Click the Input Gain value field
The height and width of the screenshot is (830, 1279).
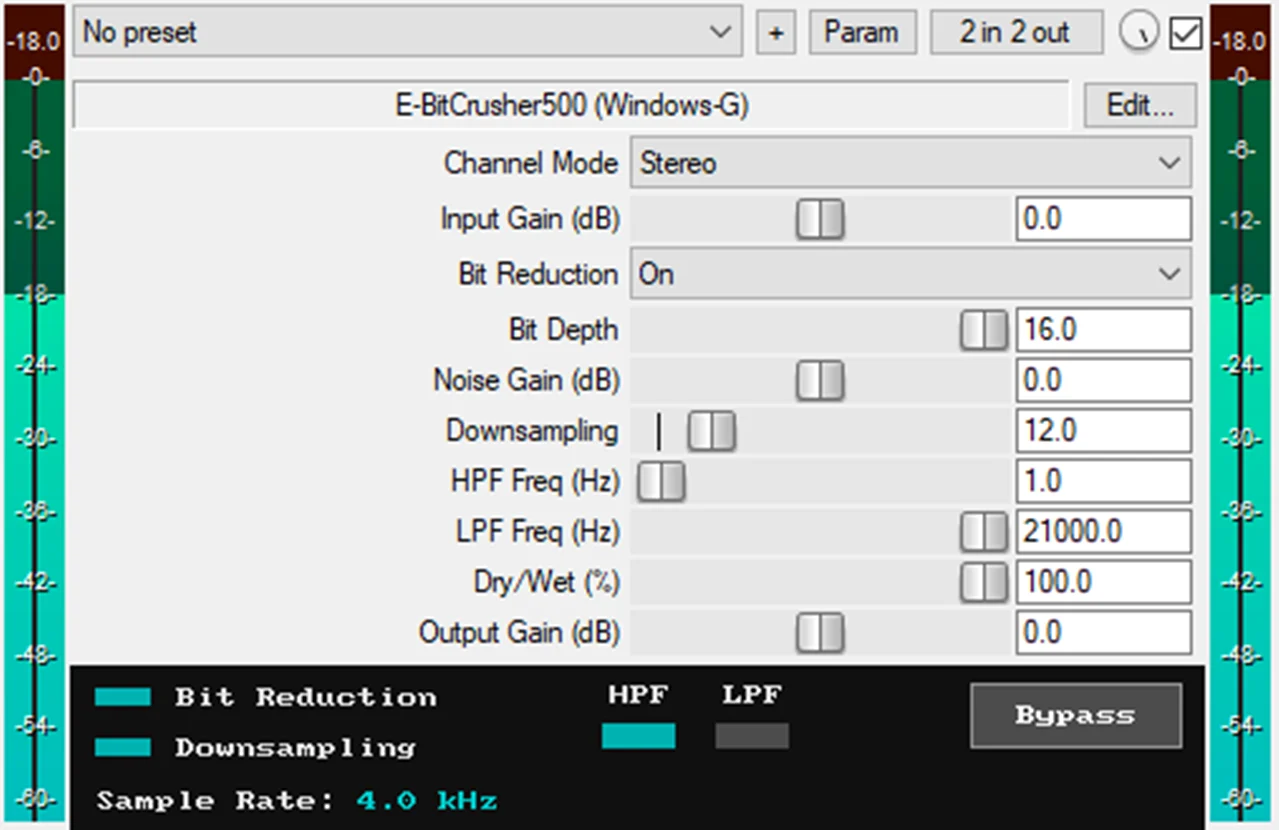1104,219
